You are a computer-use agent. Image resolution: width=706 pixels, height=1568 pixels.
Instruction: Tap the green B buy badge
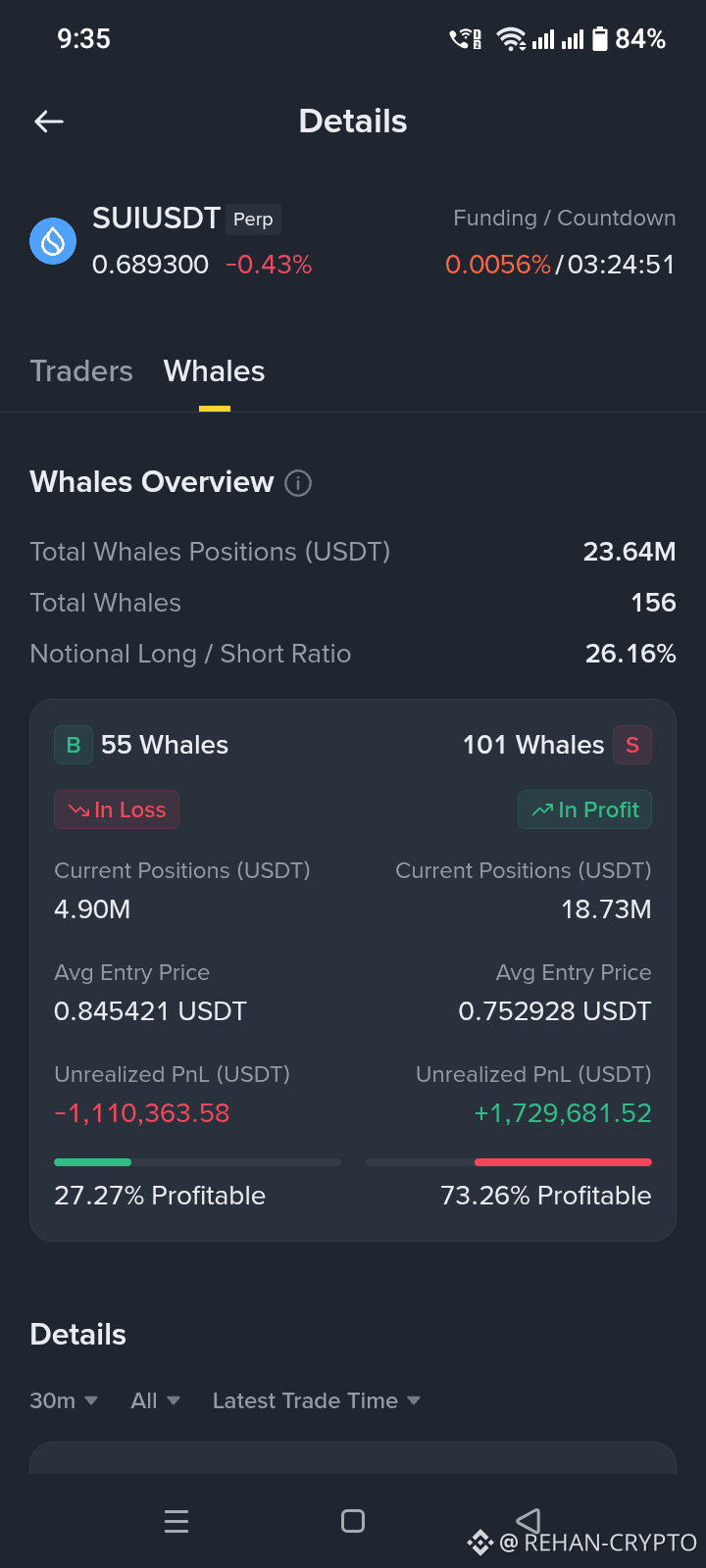(74, 745)
